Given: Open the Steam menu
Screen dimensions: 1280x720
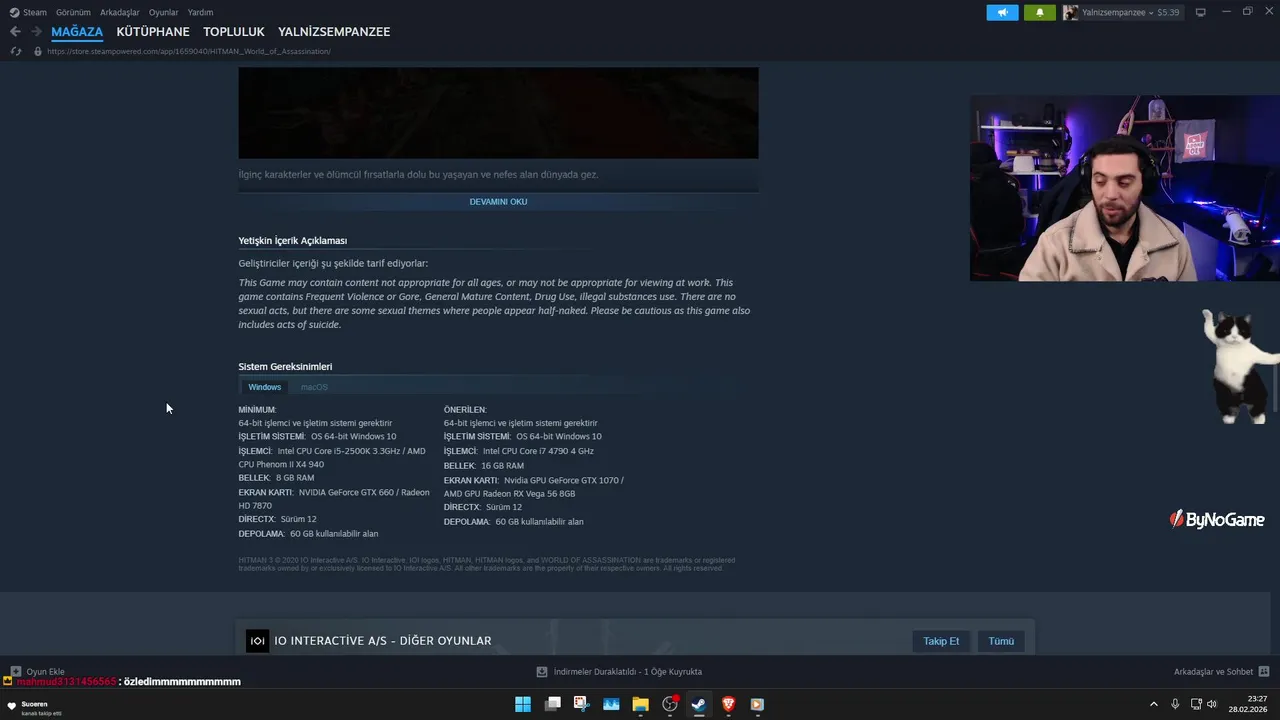Looking at the screenshot, I should 28,12.
